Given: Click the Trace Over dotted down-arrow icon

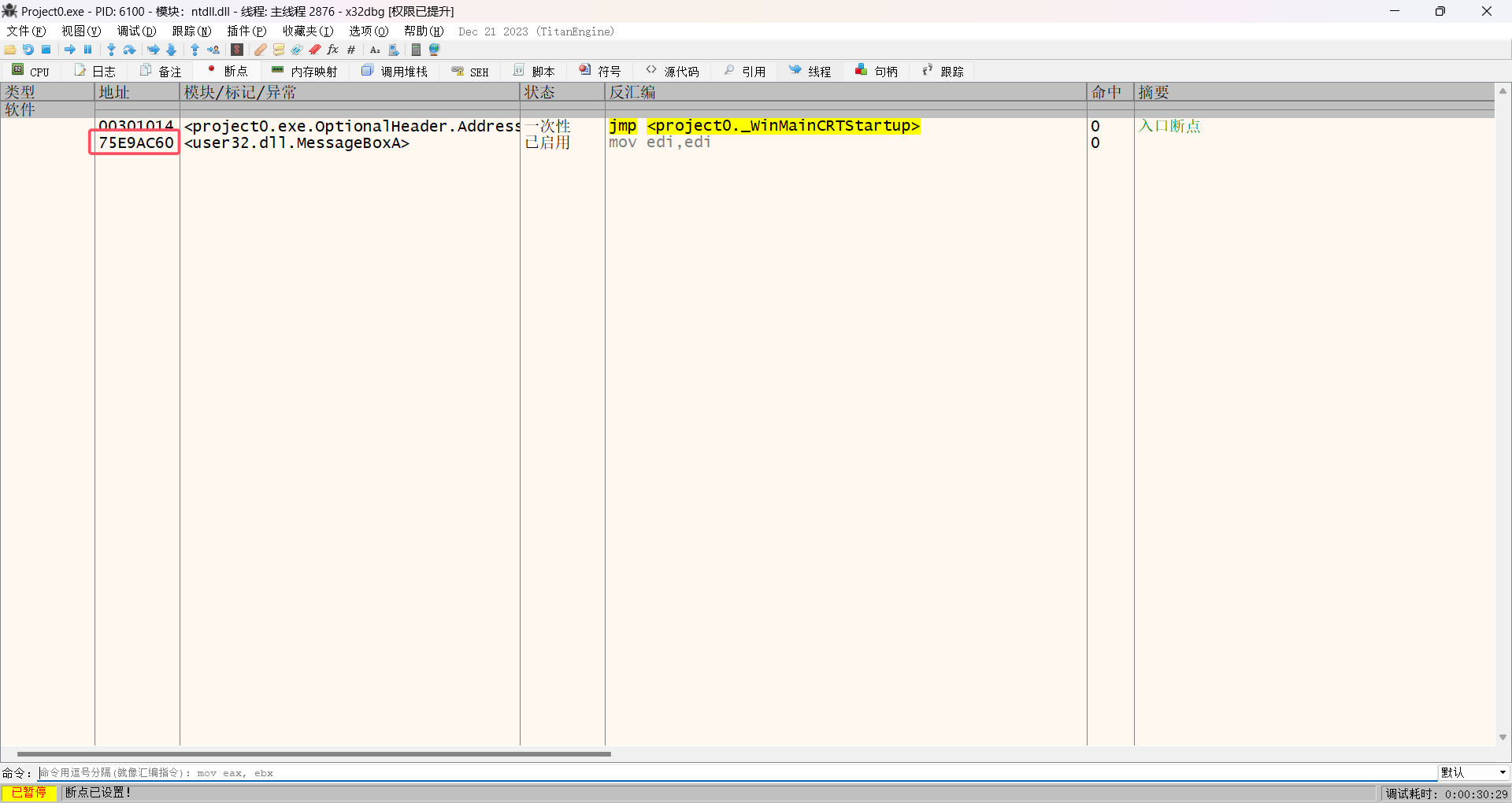Looking at the screenshot, I should coord(172,50).
